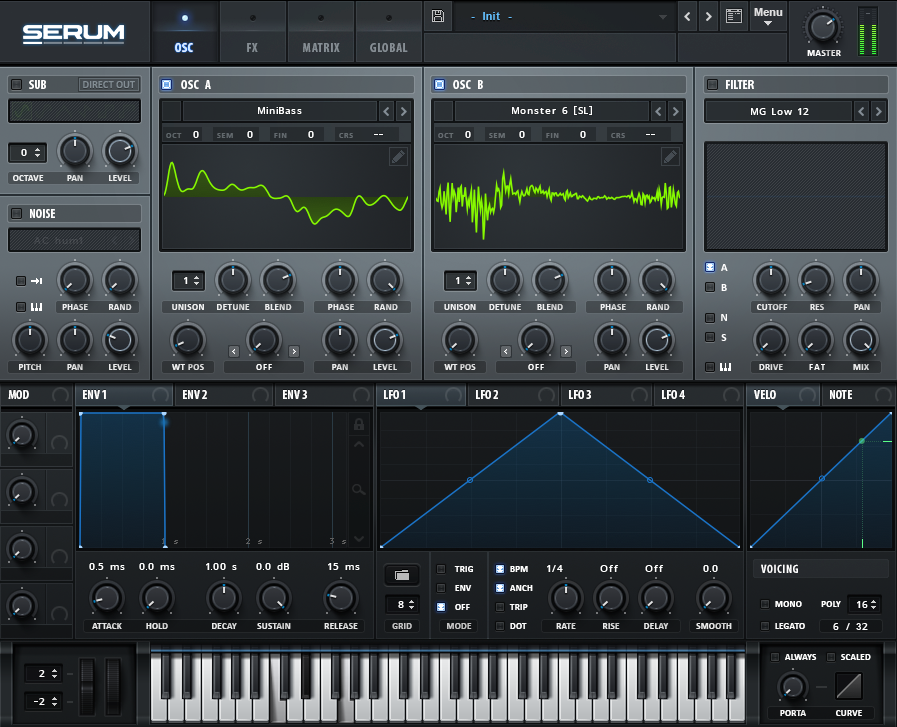Enable LEGATO voicing checkbox
This screenshot has width=897, height=727.
(764, 626)
